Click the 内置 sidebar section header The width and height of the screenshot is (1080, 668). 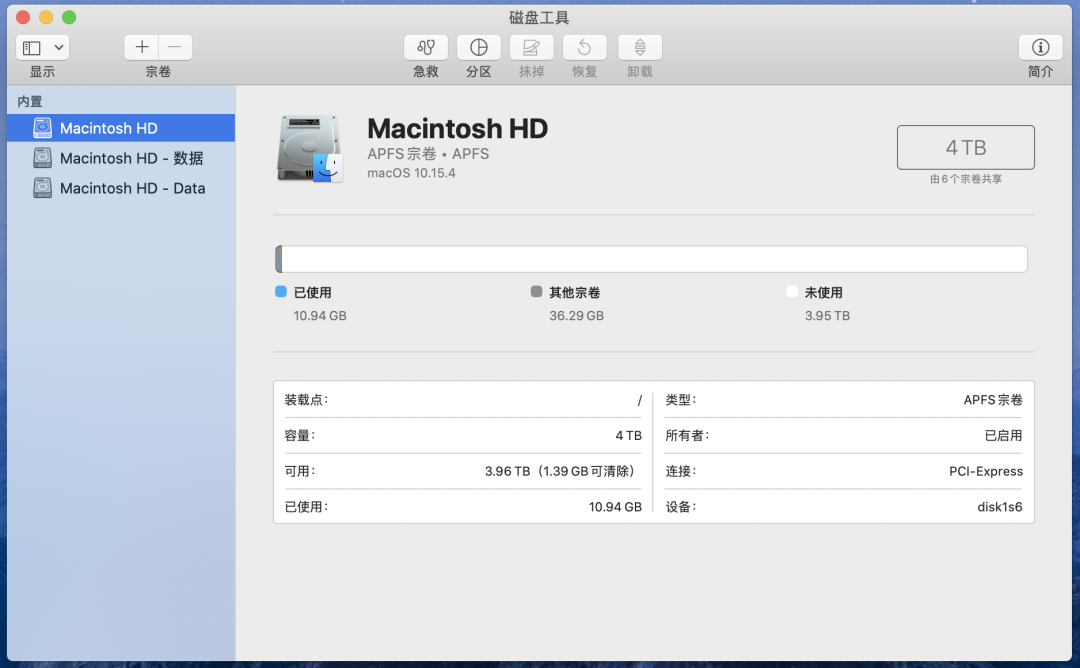pyautogui.click(x=30, y=102)
